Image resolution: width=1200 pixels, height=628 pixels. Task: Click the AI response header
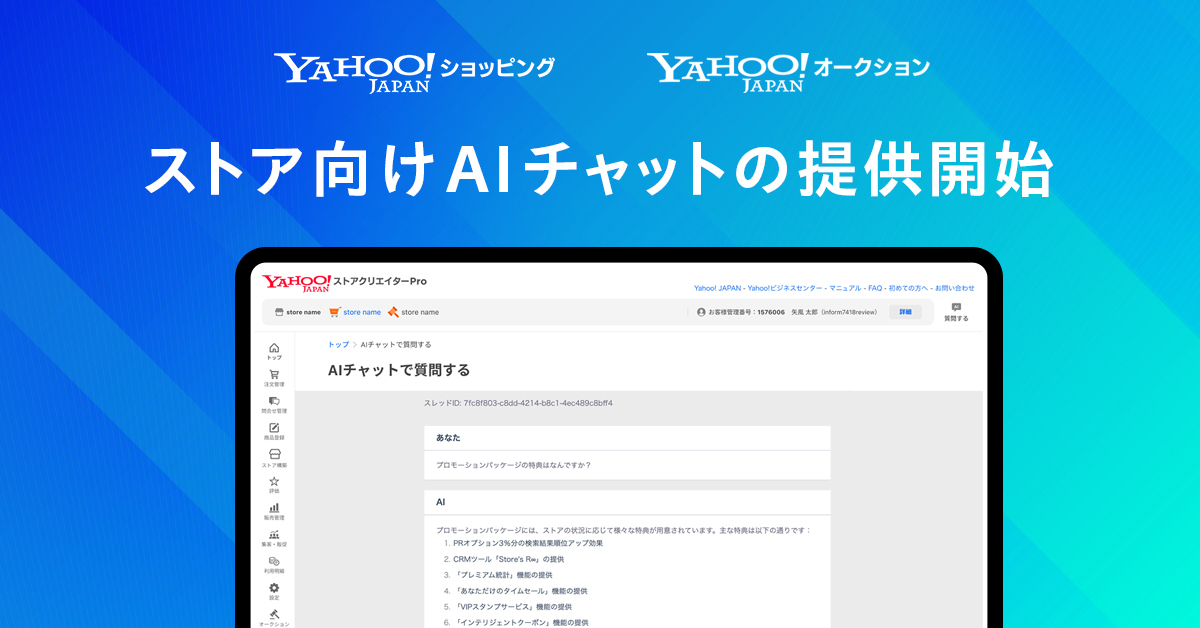pyautogui.click(x=627, y=502)
